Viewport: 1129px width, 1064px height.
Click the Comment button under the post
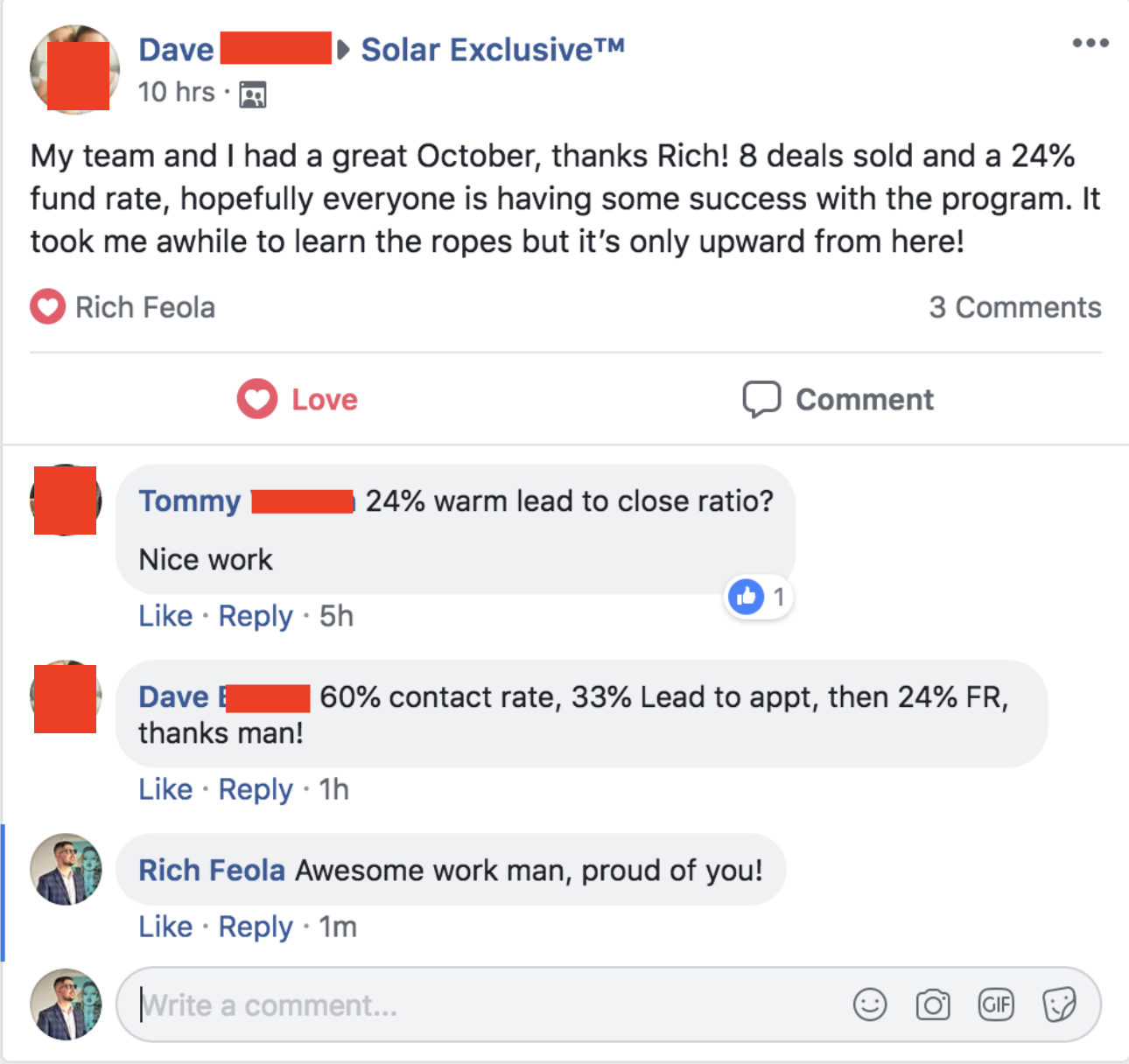(x=838, y=400)
